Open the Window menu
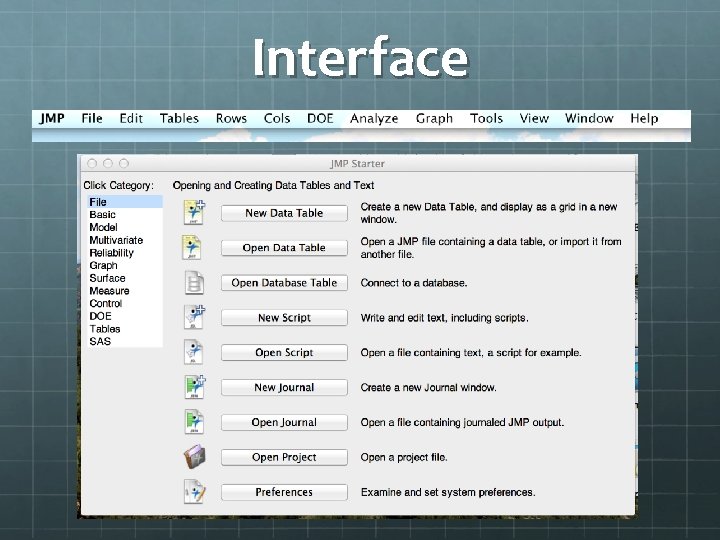This screenshot has width=720, height=540. point(589,118)
